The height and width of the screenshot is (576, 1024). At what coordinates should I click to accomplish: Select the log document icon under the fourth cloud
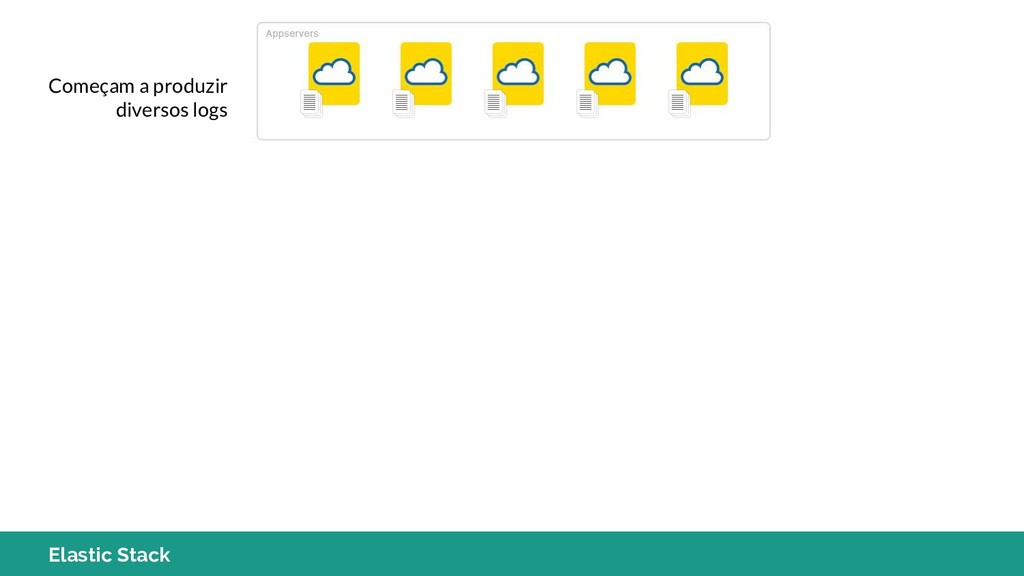click(587, 103)
